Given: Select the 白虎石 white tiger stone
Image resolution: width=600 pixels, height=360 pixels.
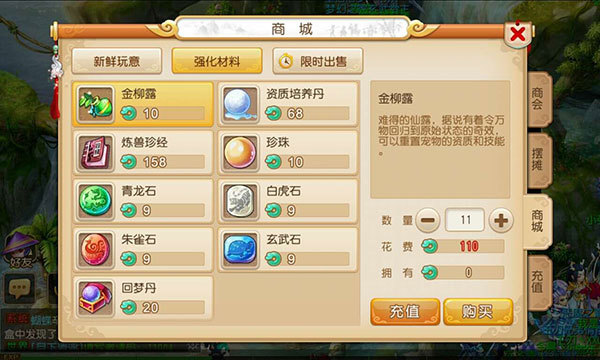Looking at the screenshot, I should pyautogui.click(x=240, y=201).
